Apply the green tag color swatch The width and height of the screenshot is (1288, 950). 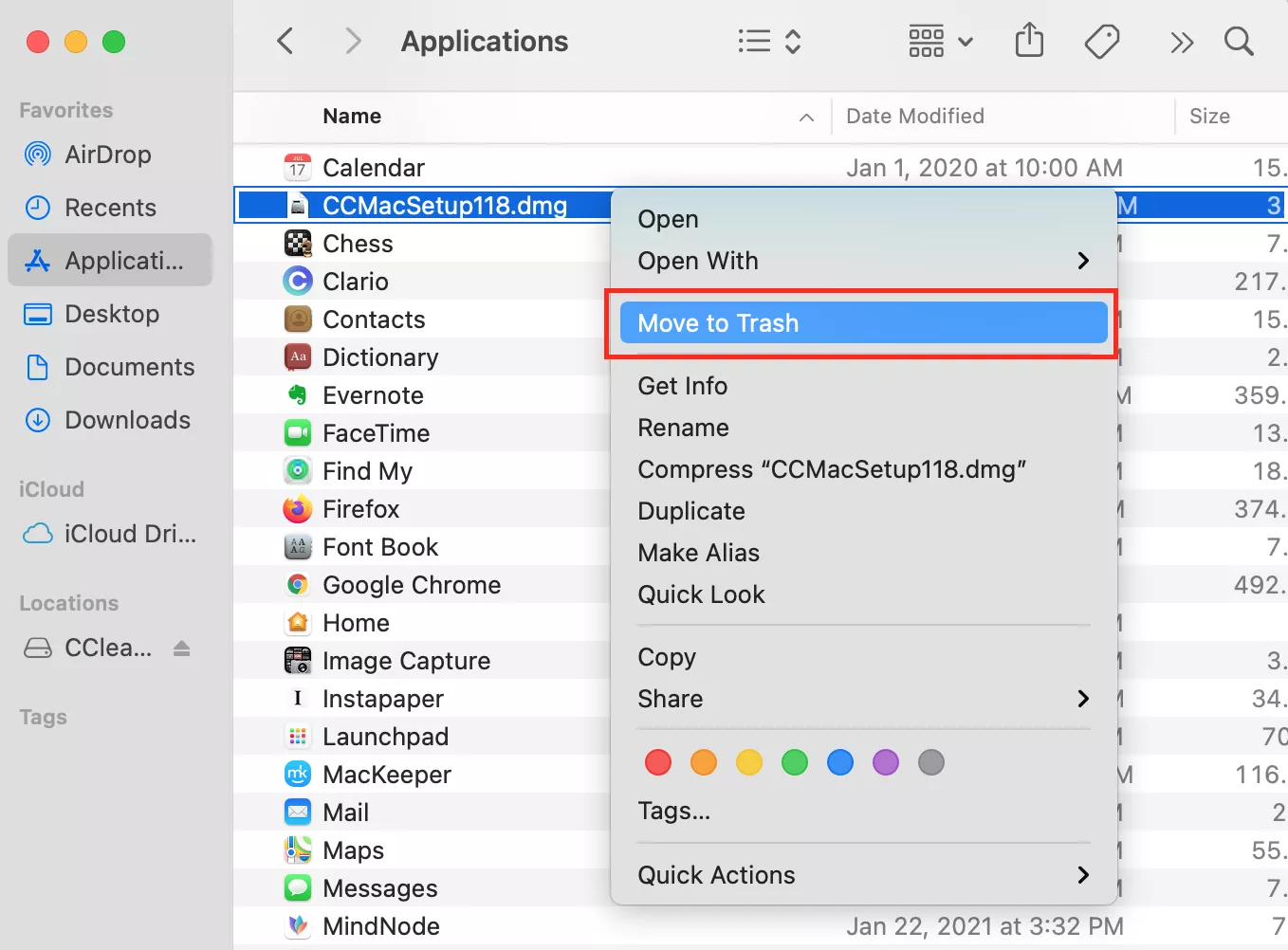[794, 762]
